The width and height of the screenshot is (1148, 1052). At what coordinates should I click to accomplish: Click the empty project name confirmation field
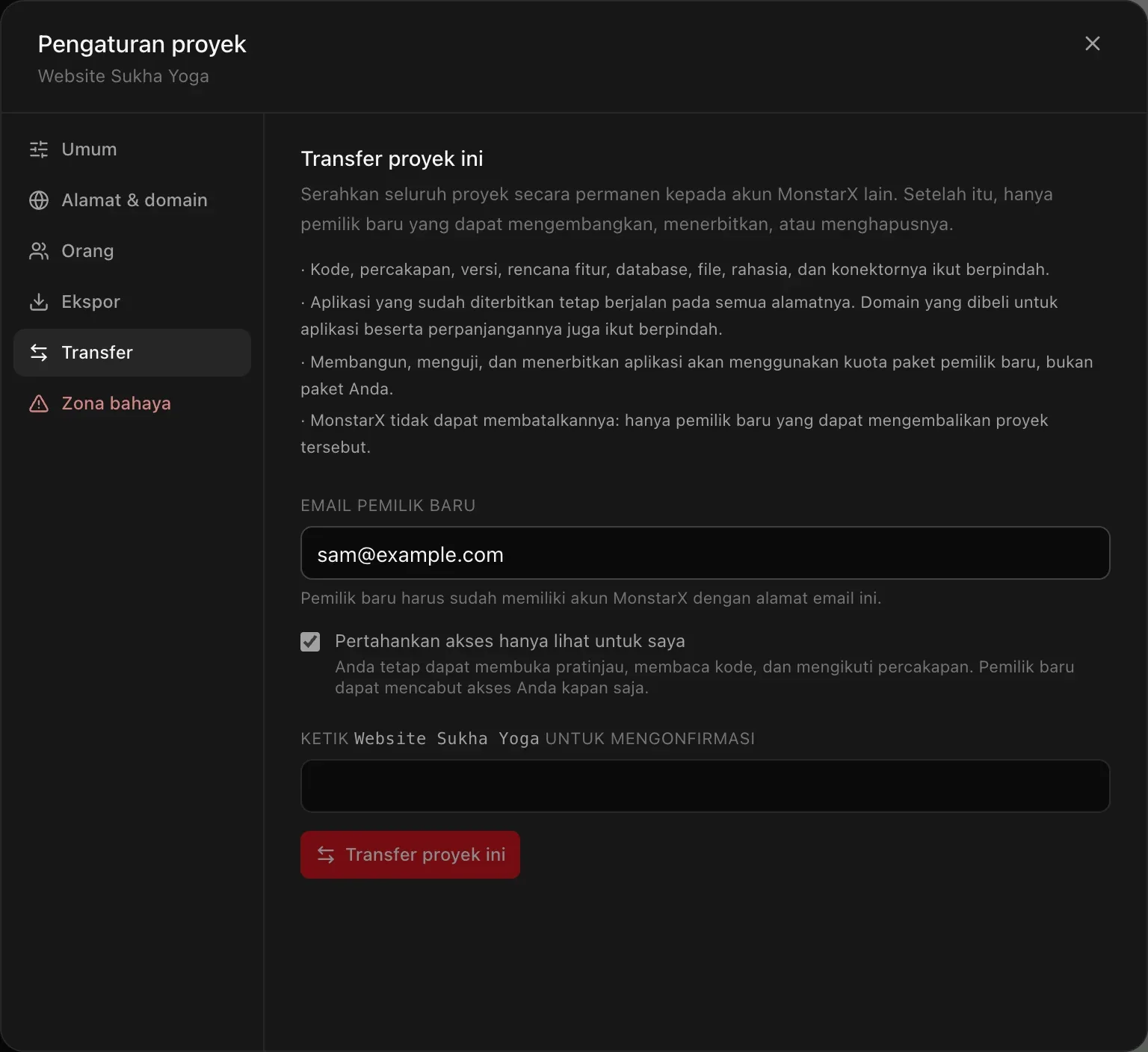click(705, 786)
